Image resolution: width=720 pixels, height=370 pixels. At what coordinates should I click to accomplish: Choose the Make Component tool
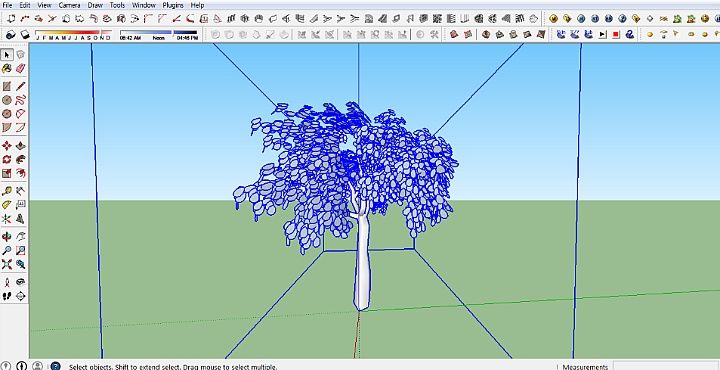[20, 55]
